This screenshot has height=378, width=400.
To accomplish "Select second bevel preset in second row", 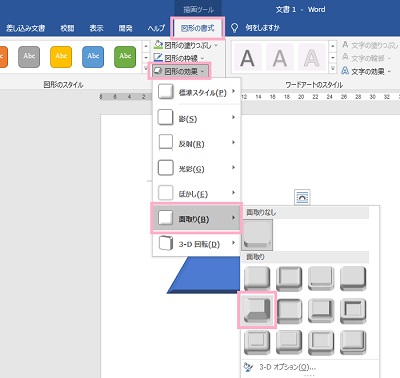I will coord(289,311).
